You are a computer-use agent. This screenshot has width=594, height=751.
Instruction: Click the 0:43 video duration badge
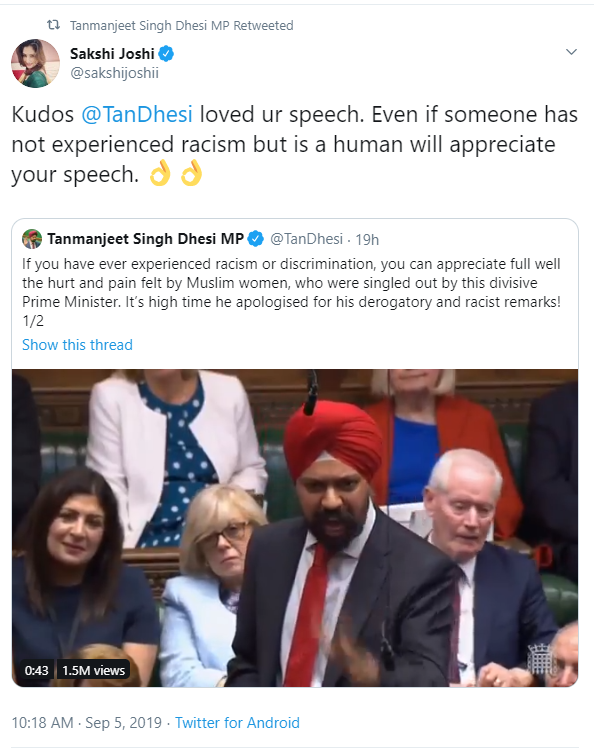pos(36,670)
